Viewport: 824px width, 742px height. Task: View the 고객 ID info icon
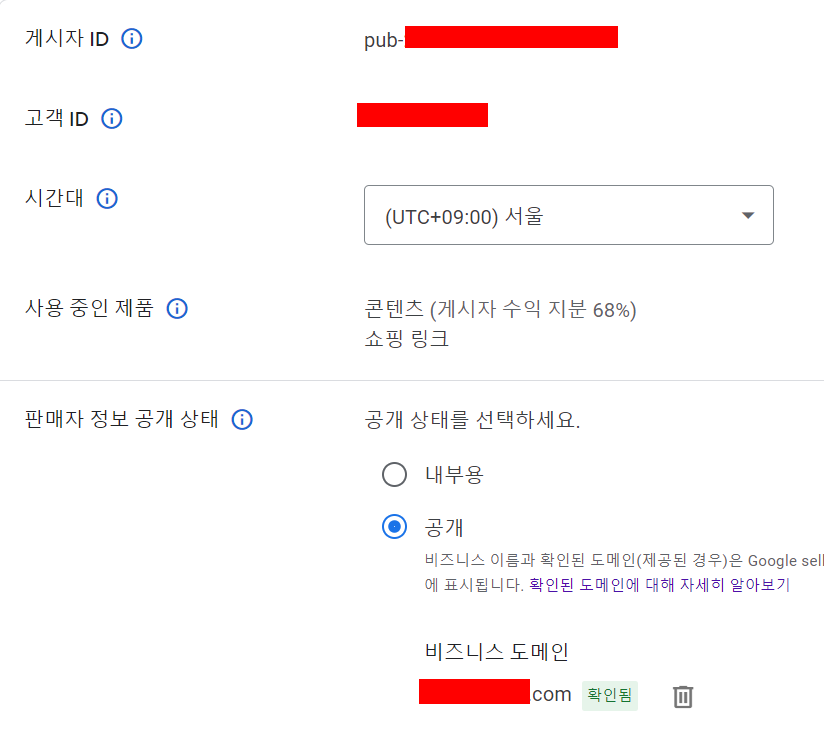[x=111, y=118]
